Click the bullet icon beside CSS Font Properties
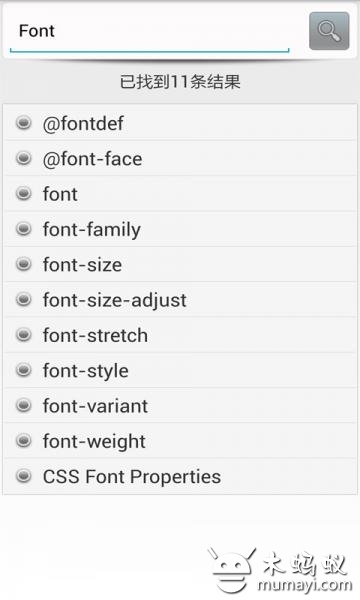Screen dimensions: 360x600 point(24,476)
